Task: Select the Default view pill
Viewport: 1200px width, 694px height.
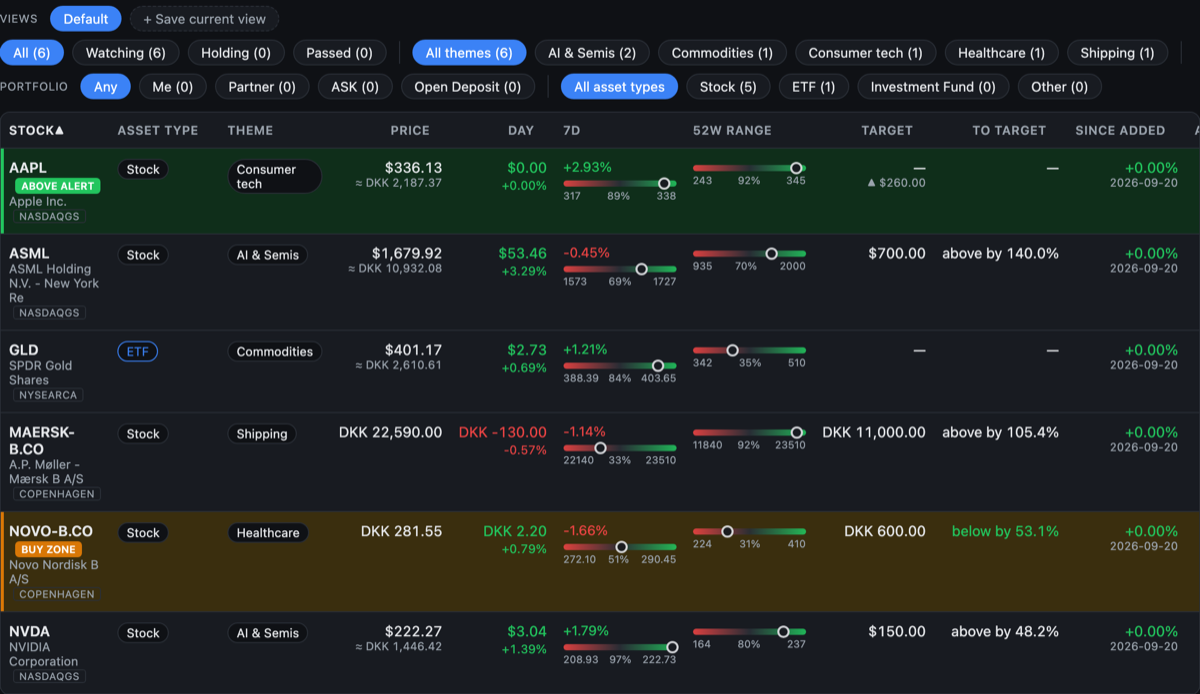Action: pyautogui.click(x=86, y=19)
